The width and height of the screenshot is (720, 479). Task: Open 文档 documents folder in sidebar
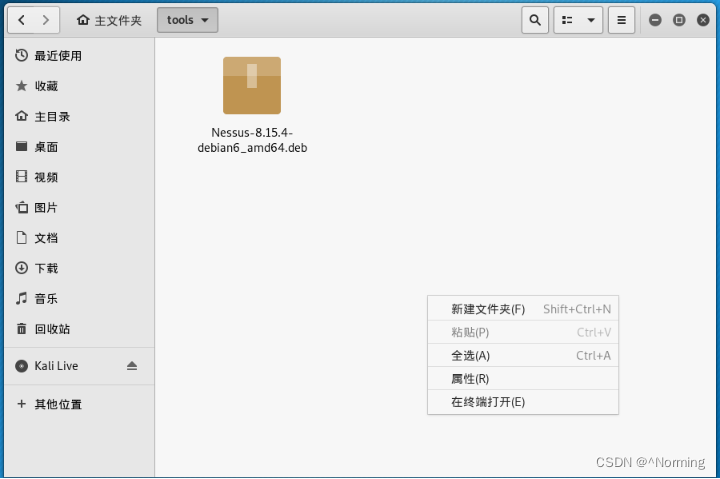coord(79,238)
